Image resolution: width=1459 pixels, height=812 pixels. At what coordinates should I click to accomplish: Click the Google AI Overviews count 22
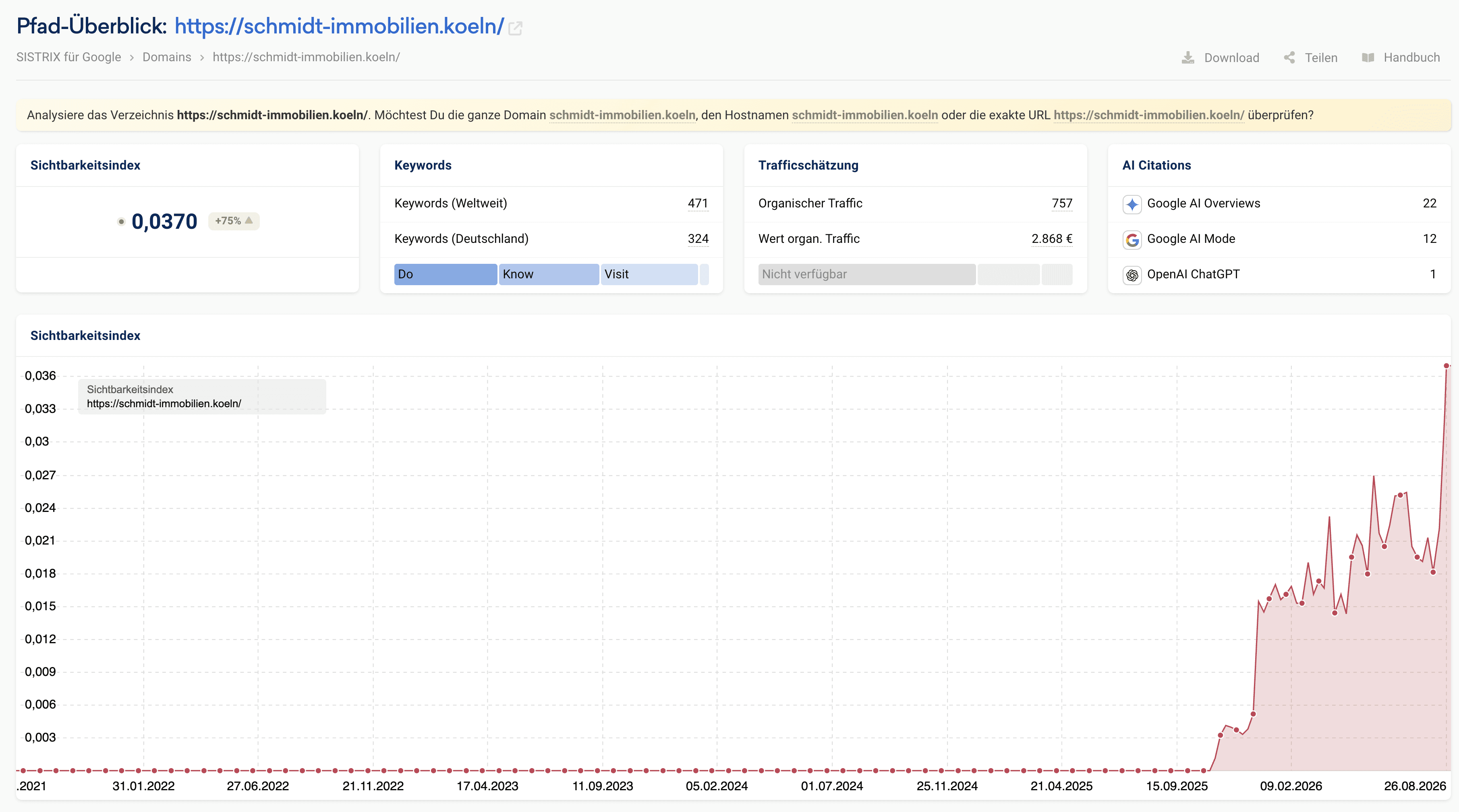coord(1430,203)
